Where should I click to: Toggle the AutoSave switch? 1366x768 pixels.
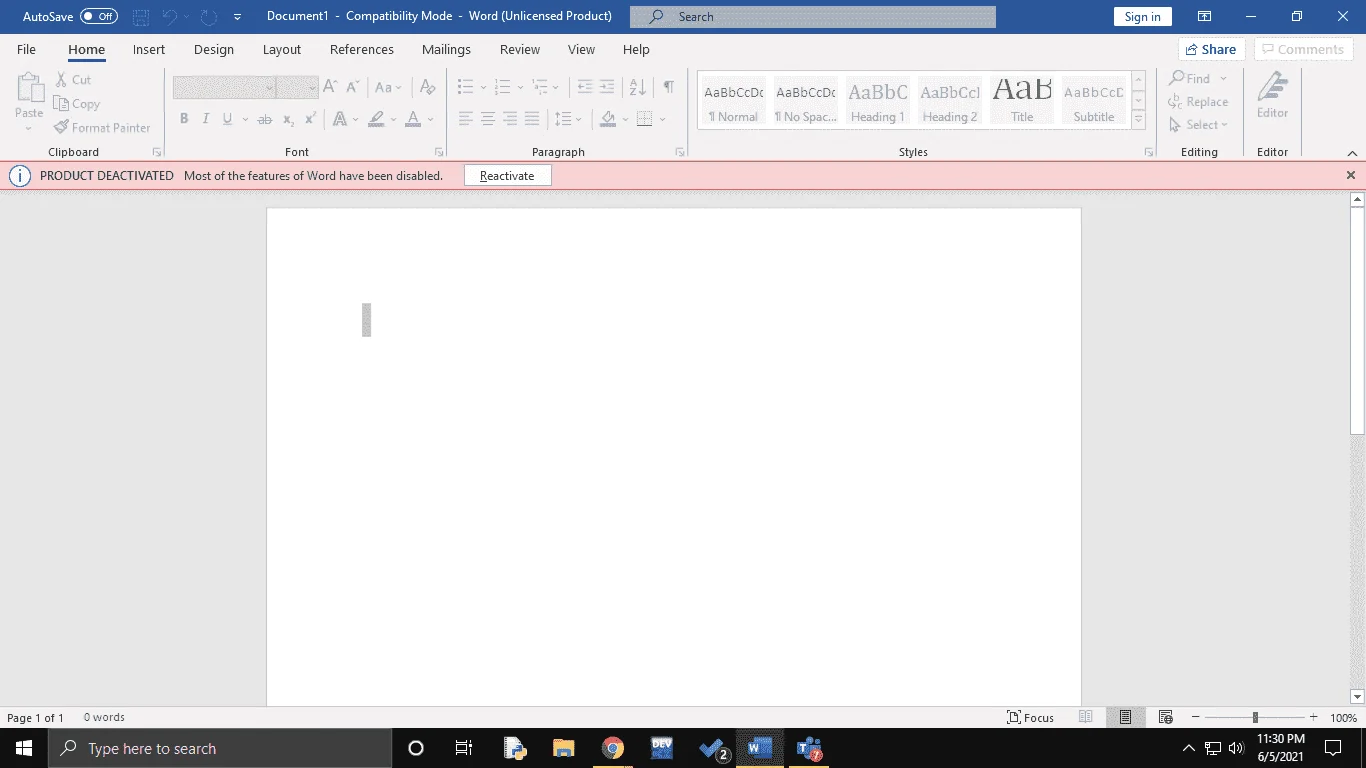tap(99, 17)
